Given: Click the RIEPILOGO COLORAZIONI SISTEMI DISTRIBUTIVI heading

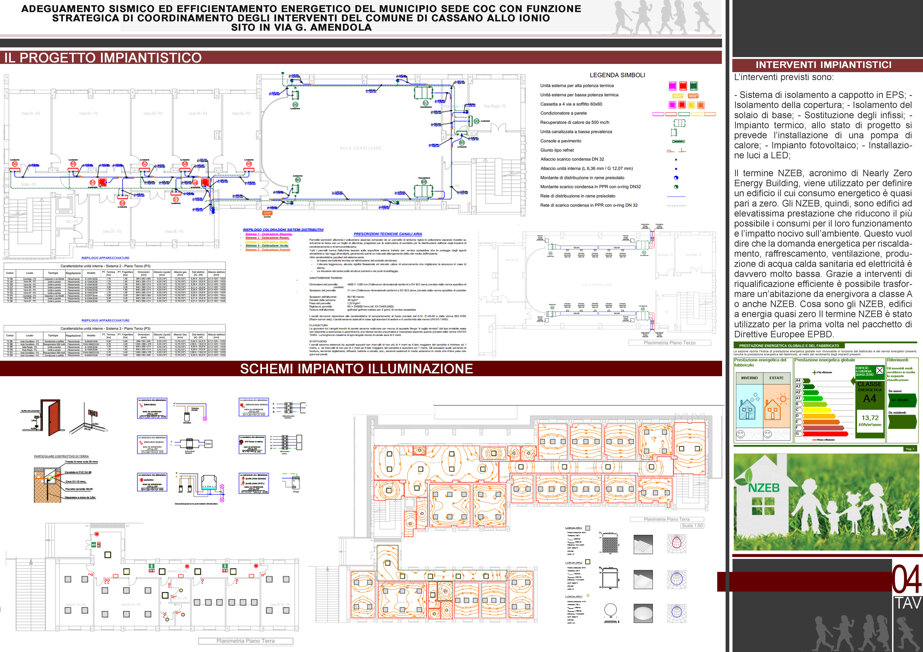Looking at the screenshot, I should click(x=283, y=230).
